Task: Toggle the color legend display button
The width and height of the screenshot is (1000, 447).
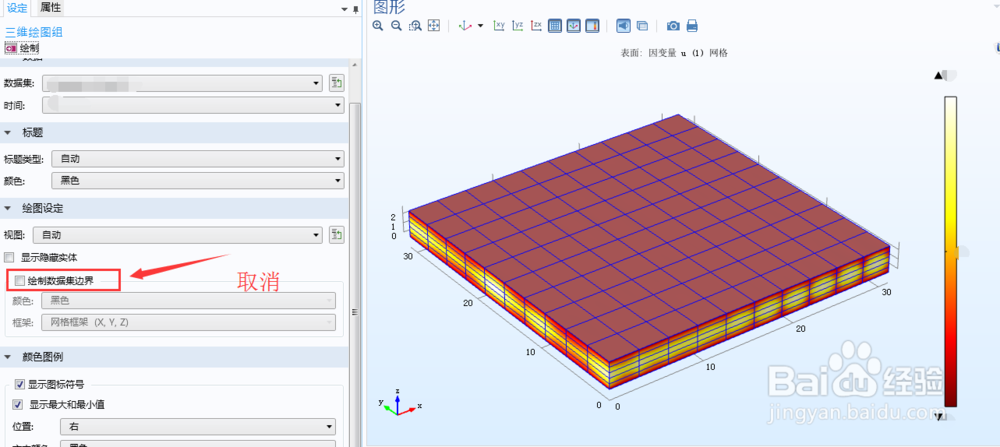Action: tap(592, 26)
